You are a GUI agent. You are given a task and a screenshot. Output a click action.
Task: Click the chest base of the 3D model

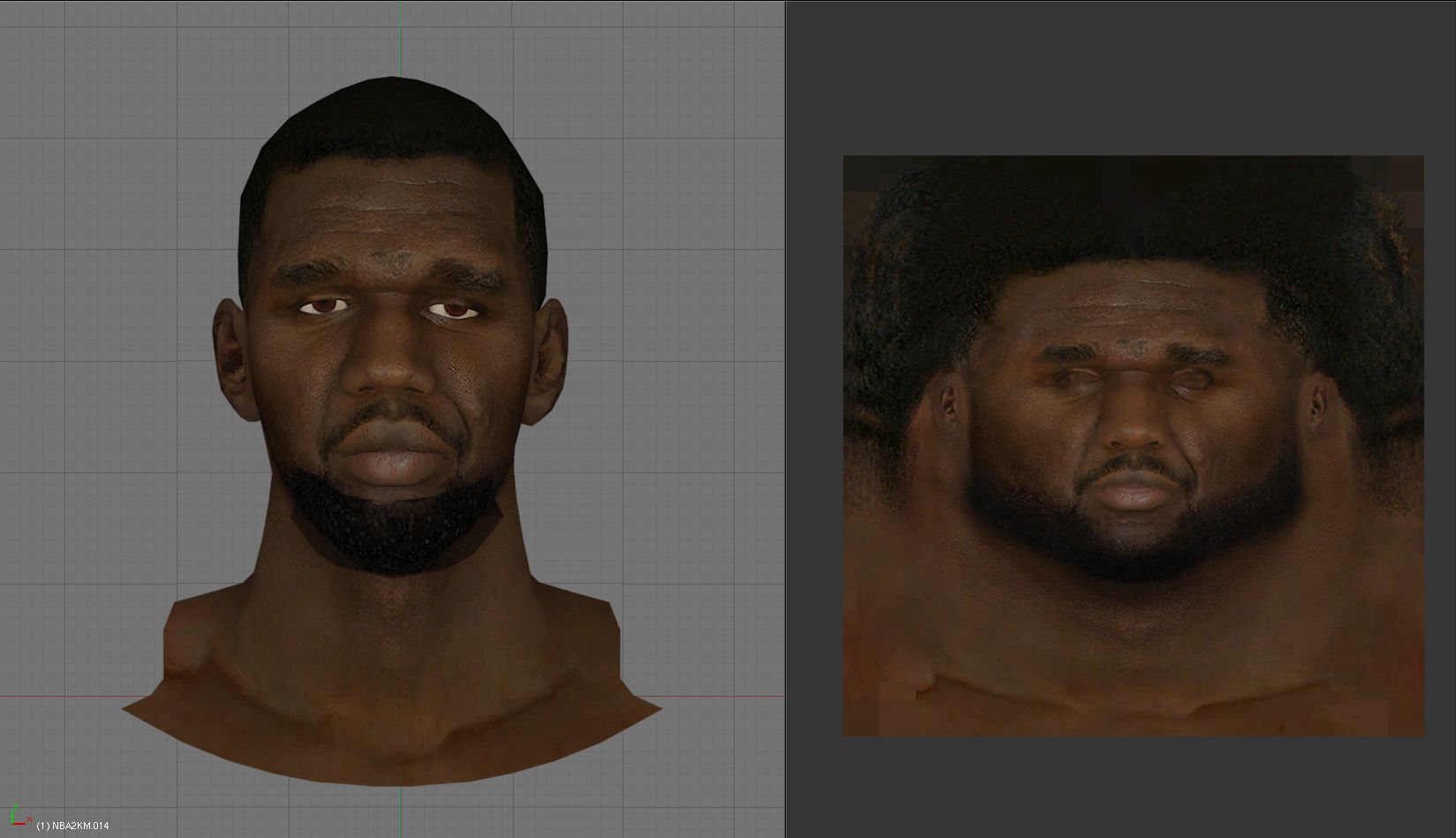click(x=393, y=733)
